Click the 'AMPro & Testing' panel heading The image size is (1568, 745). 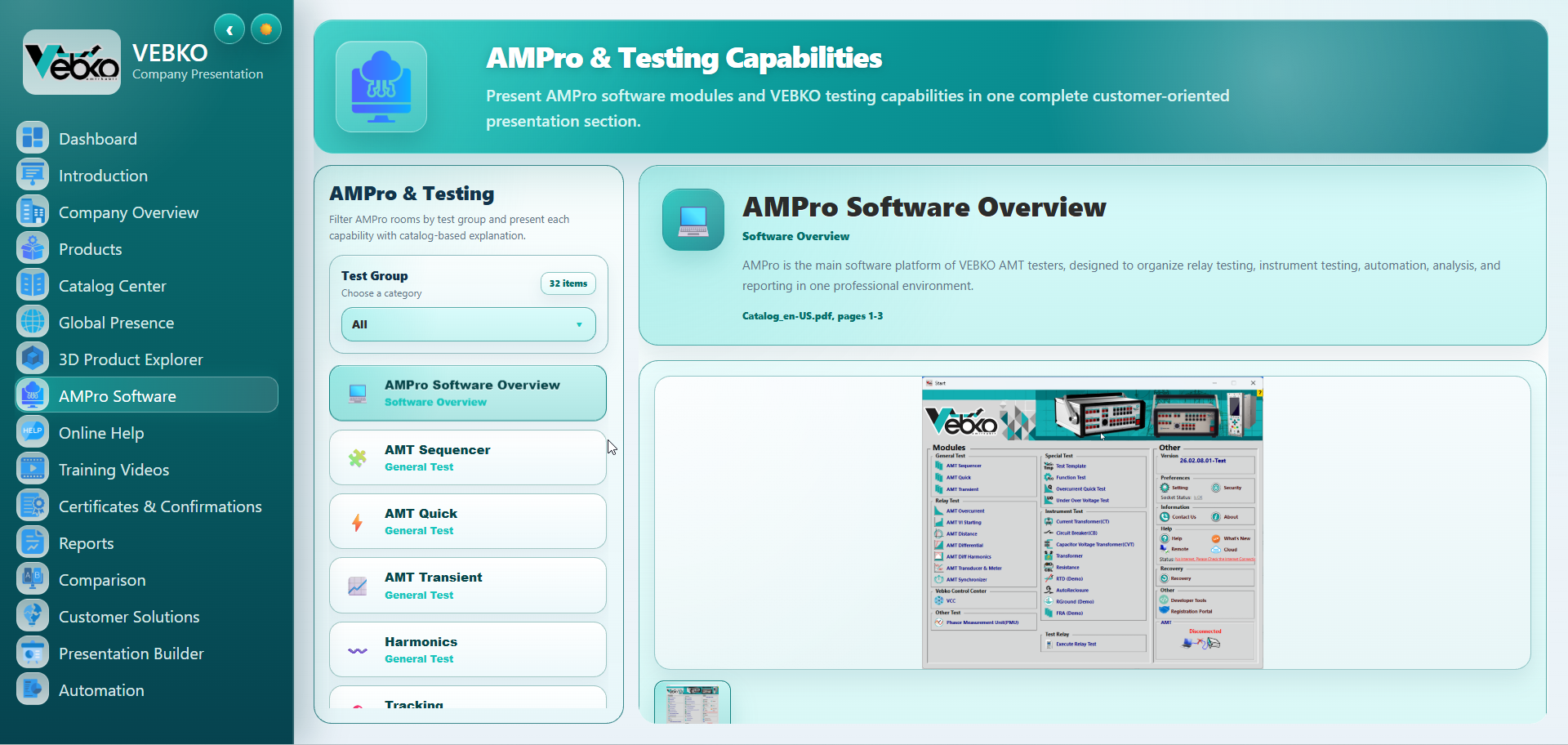click(412, 194)
